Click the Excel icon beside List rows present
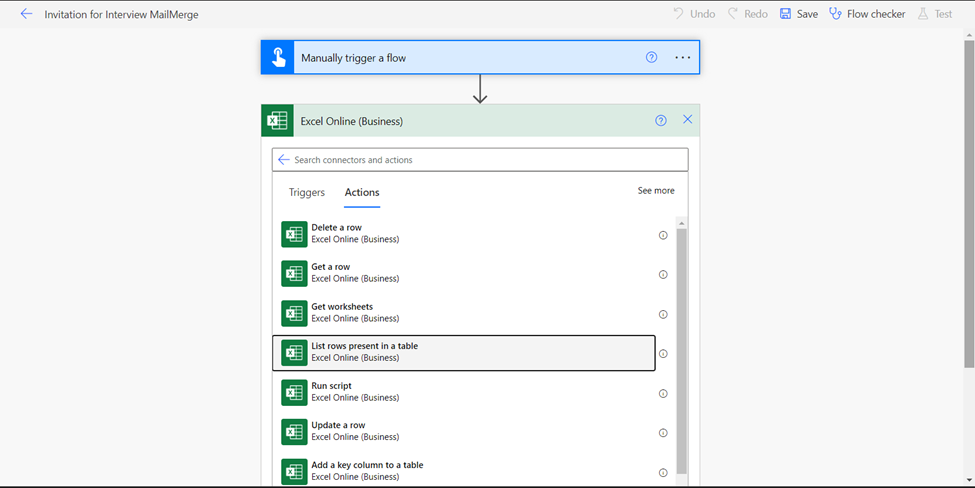 coord(294,353)
